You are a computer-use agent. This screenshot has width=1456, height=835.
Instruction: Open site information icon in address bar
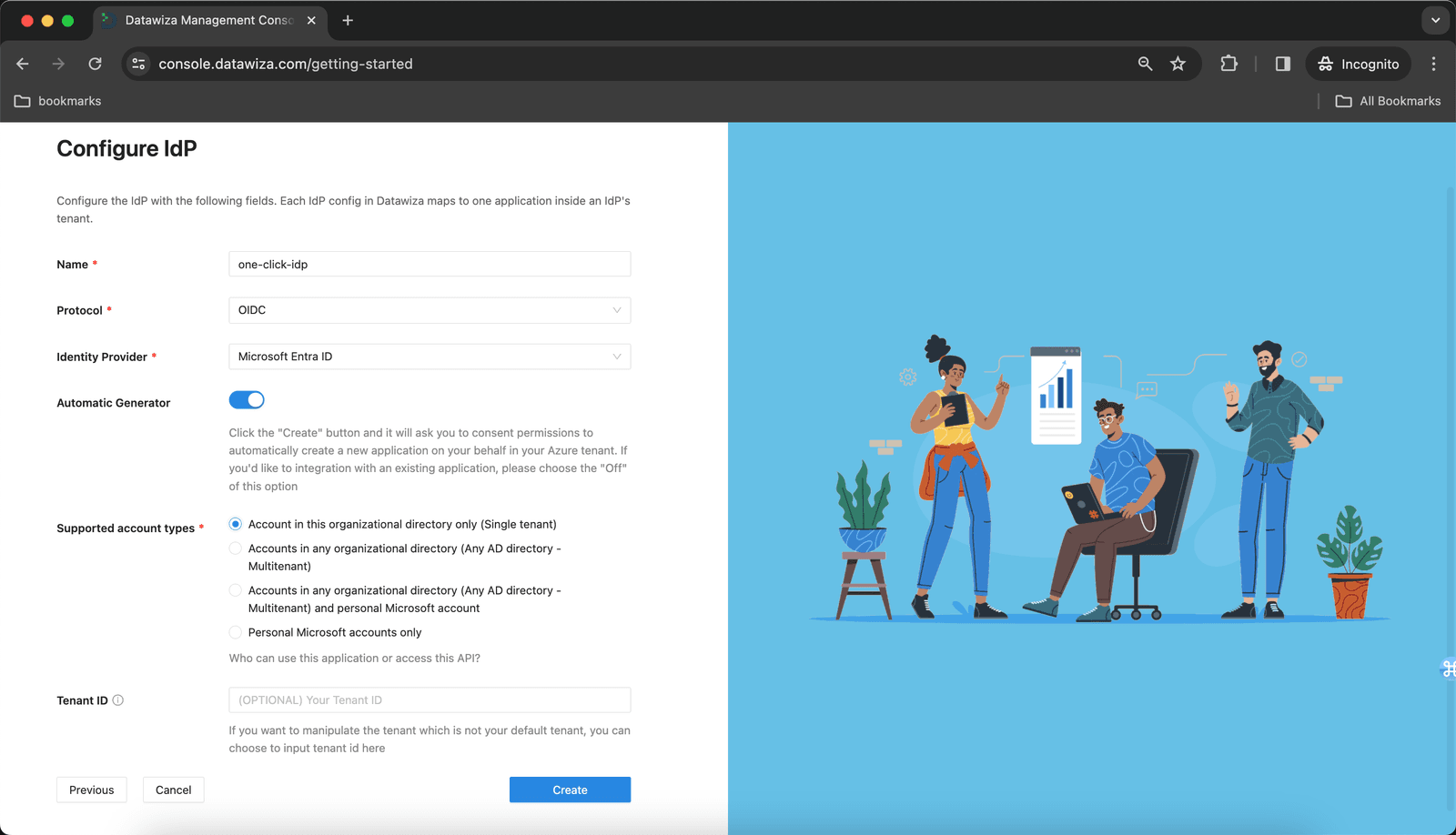coord(138,64)
